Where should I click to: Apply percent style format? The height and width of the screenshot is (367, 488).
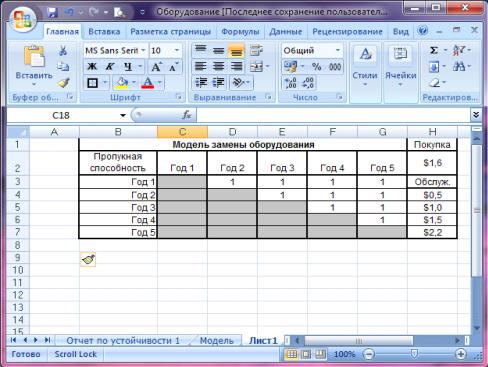click(316, 67)
